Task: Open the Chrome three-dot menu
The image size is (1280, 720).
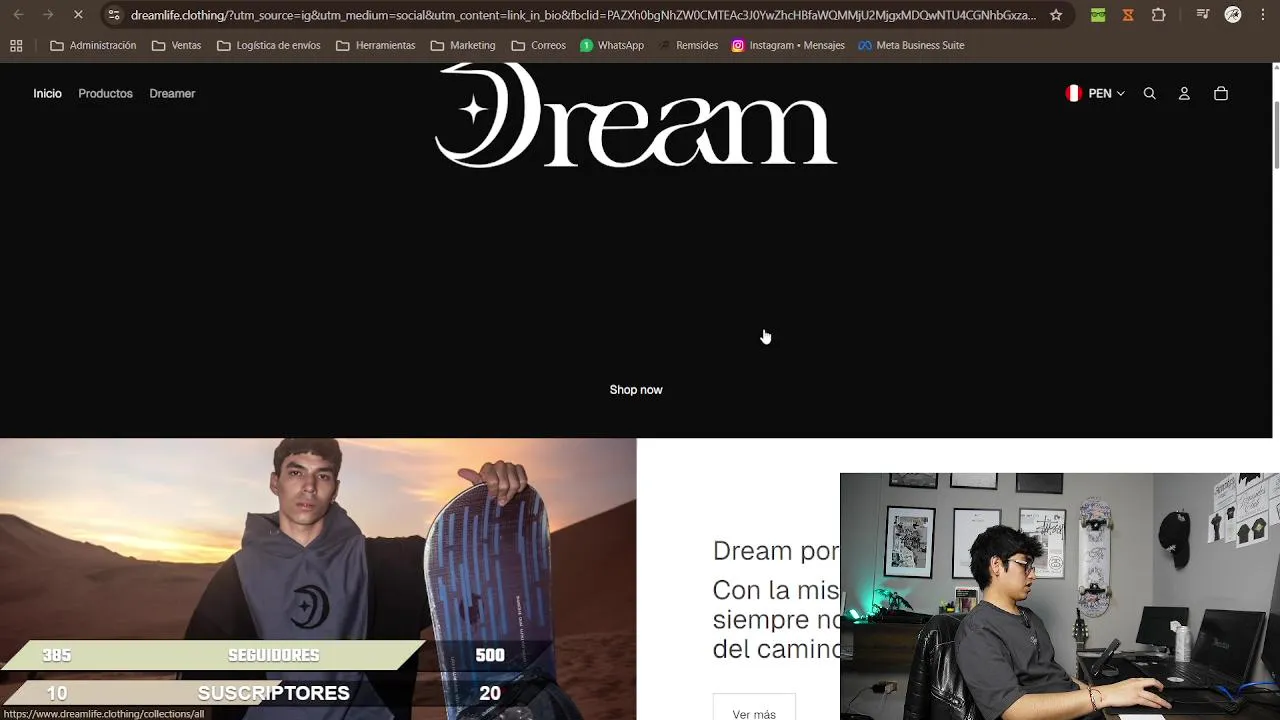Action: click(1262, 15)
